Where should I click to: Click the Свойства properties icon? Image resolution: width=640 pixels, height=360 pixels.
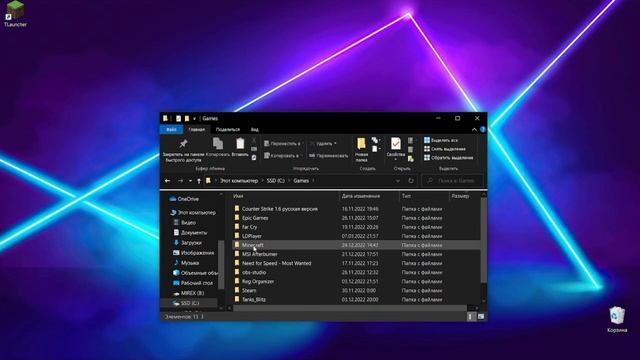pyautogui.click(x=395, y=149)
